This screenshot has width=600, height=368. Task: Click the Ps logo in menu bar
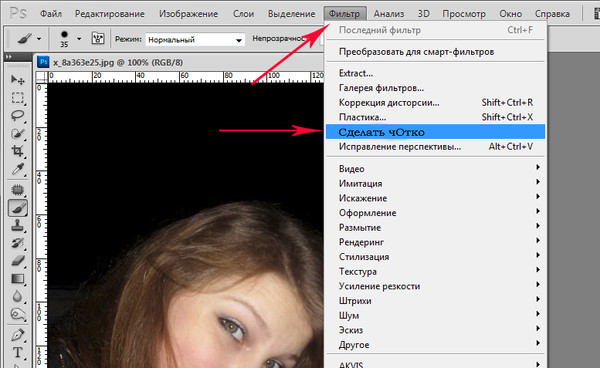pyautogui.click(x=18, y=14)
